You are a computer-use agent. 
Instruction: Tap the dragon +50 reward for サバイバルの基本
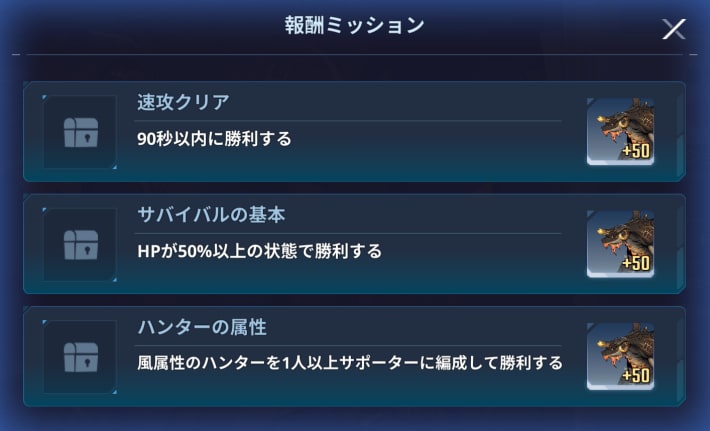(620, 244)
